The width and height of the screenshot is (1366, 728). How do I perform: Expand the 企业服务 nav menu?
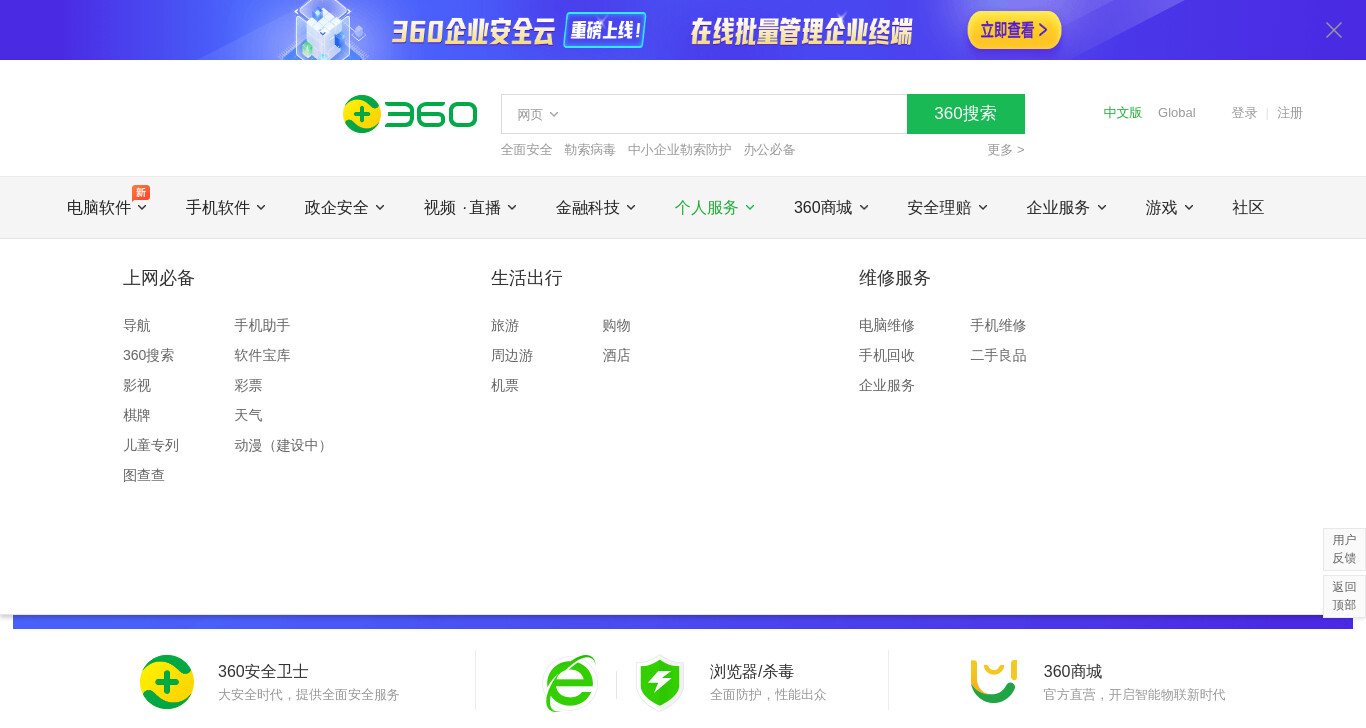[x=1066, y=208]
